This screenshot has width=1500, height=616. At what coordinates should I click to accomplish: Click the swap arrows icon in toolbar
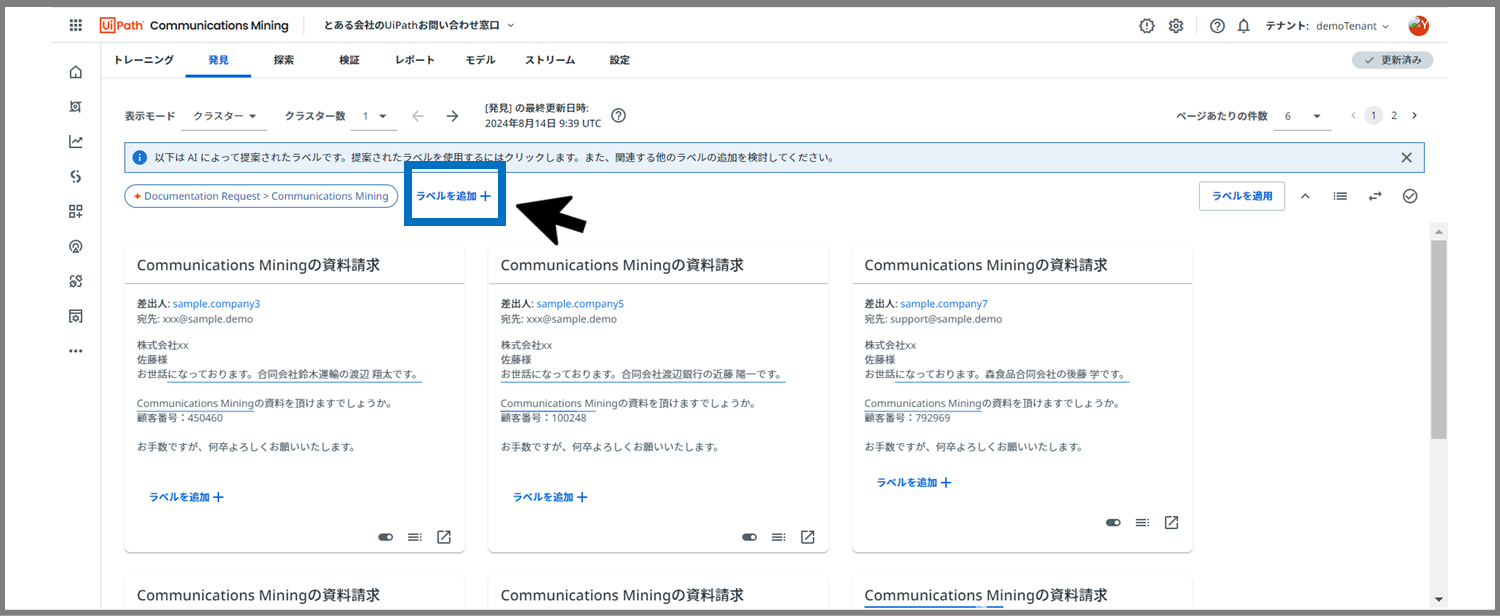point(1375,196)
